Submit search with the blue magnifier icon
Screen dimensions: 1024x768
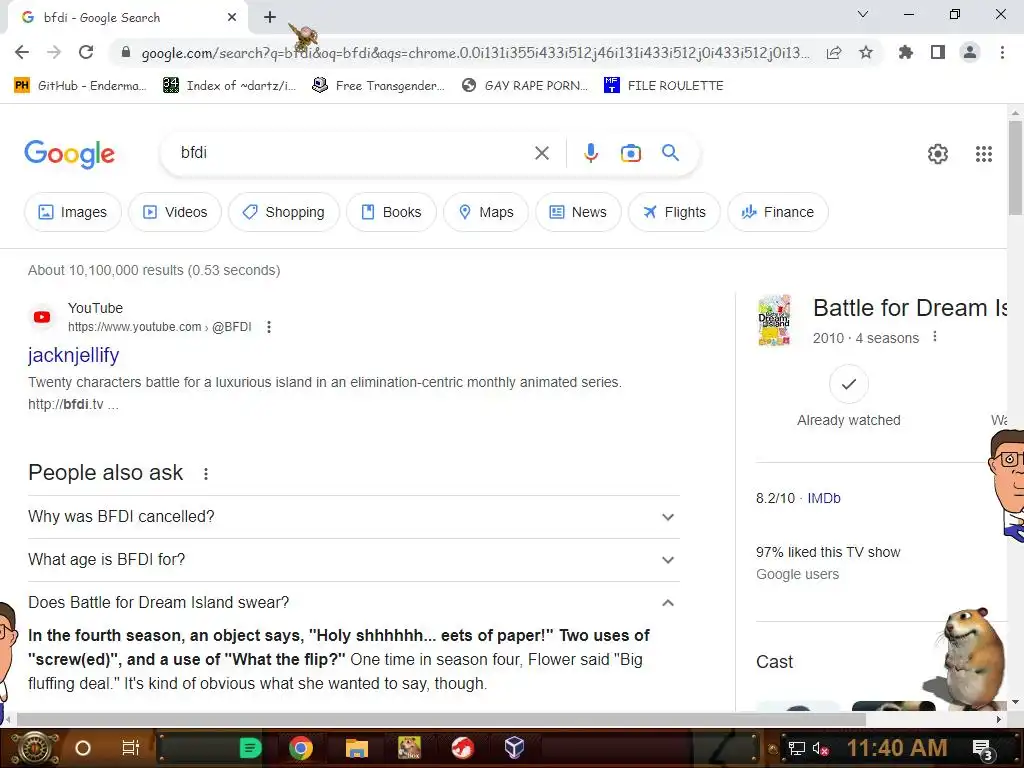670,153
